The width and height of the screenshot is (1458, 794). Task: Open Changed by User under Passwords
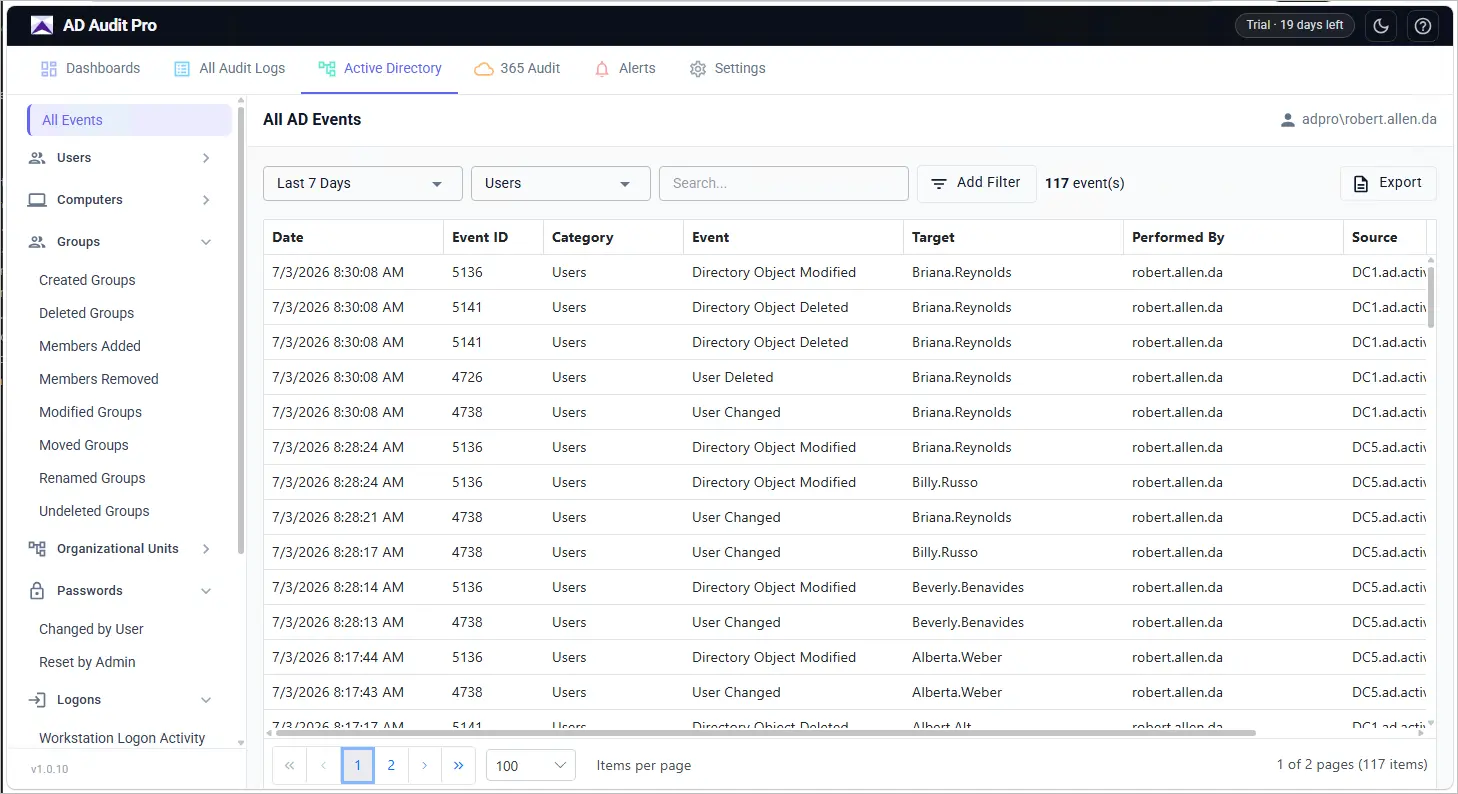[x=91, y=630]
